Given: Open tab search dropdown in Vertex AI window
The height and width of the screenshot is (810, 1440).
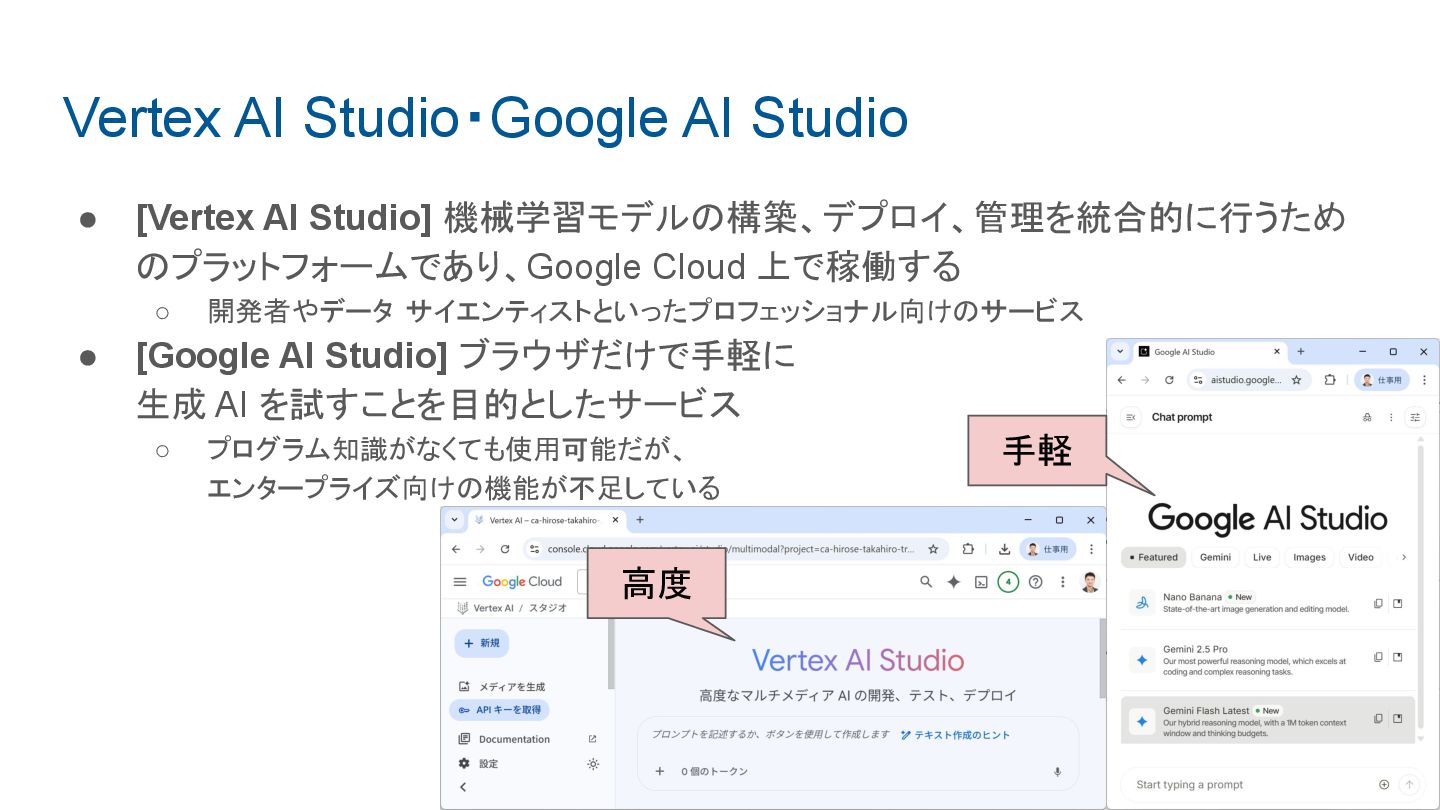Looking at the screenshot, I should (x=455, y=520).
